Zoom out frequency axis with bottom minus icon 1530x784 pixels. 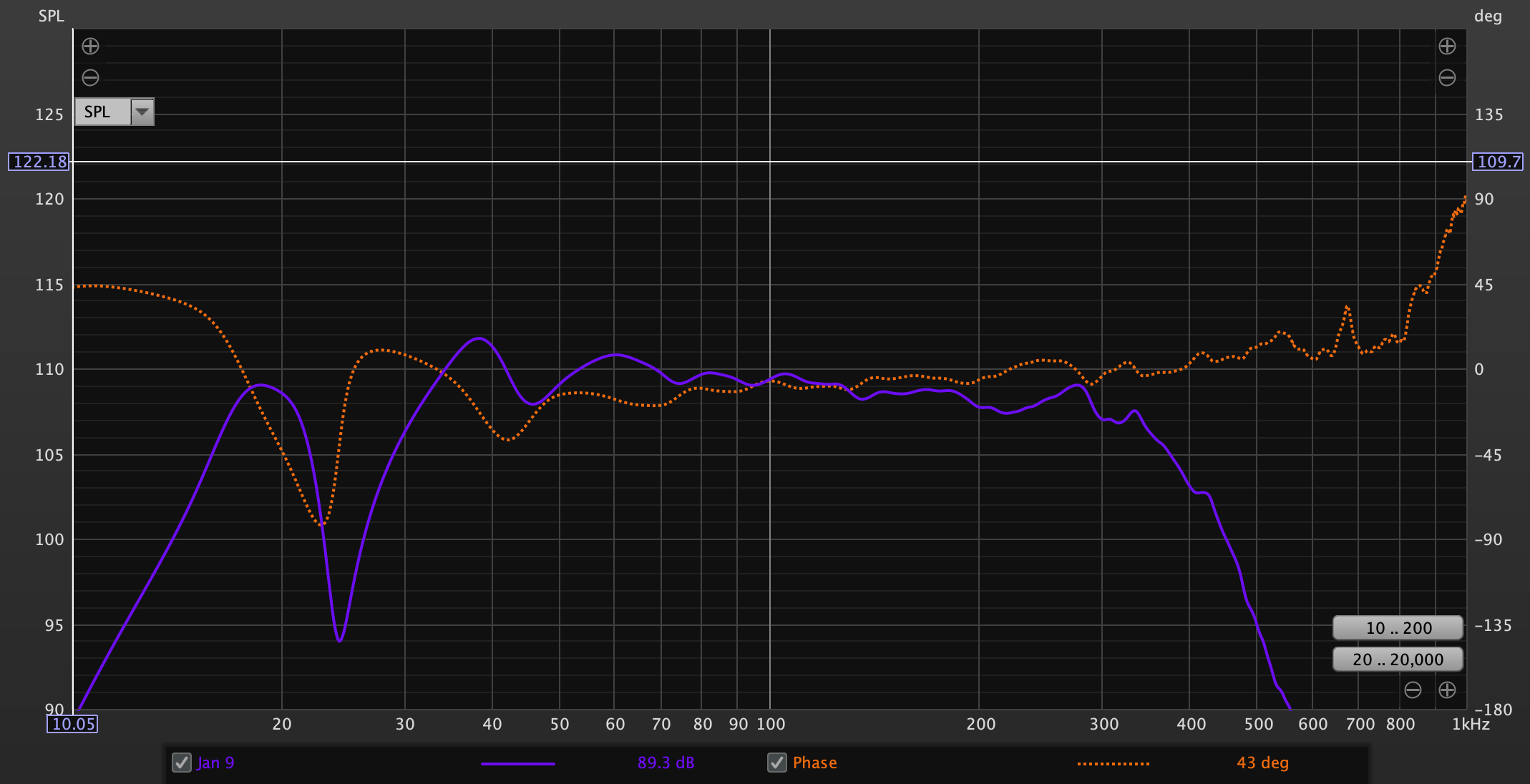tap(1413, 690)
